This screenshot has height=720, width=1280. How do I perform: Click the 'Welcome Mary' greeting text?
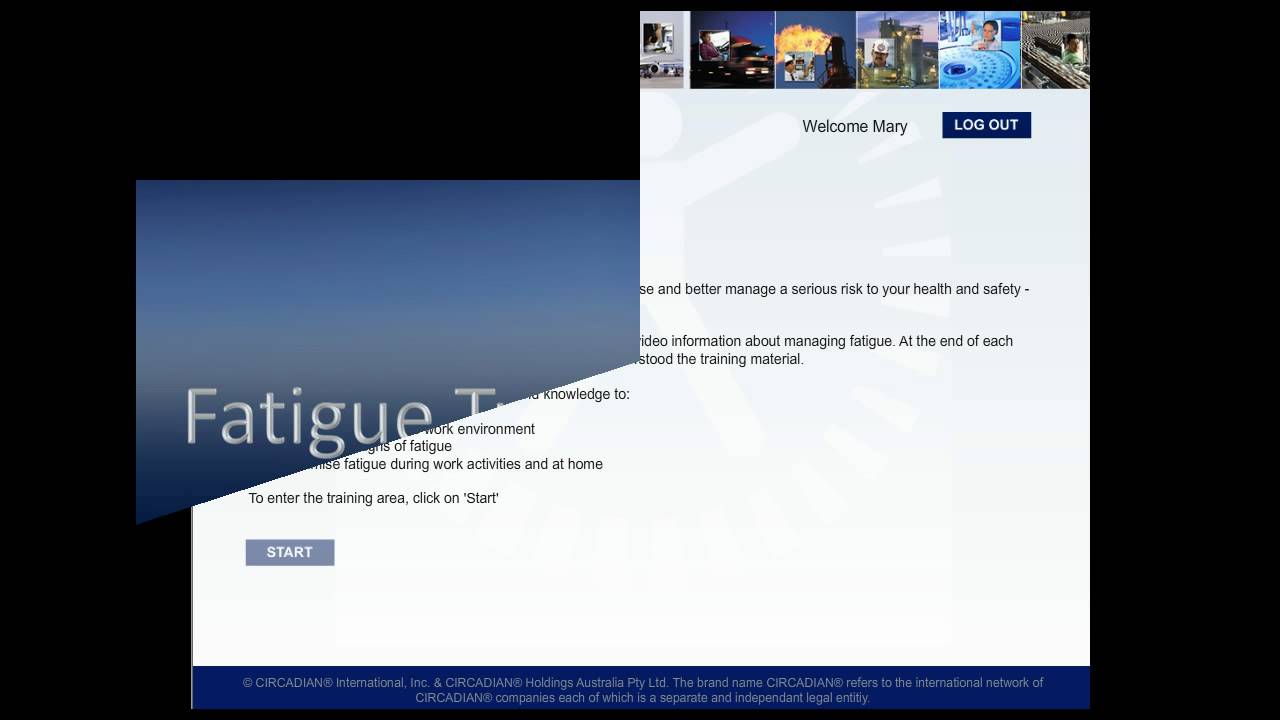[x=855, y=126]
